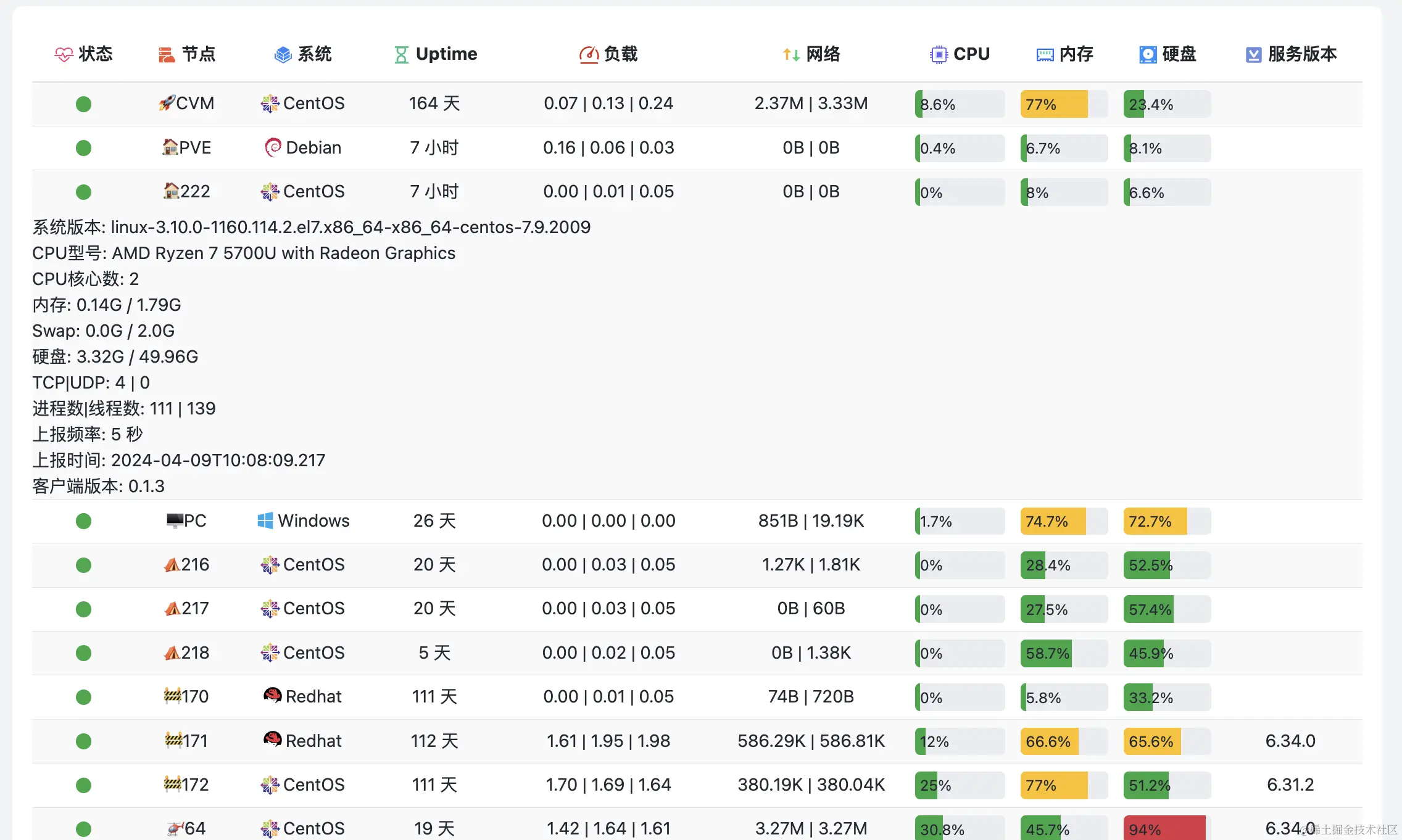Click the Debian logo in PVE row
This screenshot has height=840, width=1402.
point(272,147)
